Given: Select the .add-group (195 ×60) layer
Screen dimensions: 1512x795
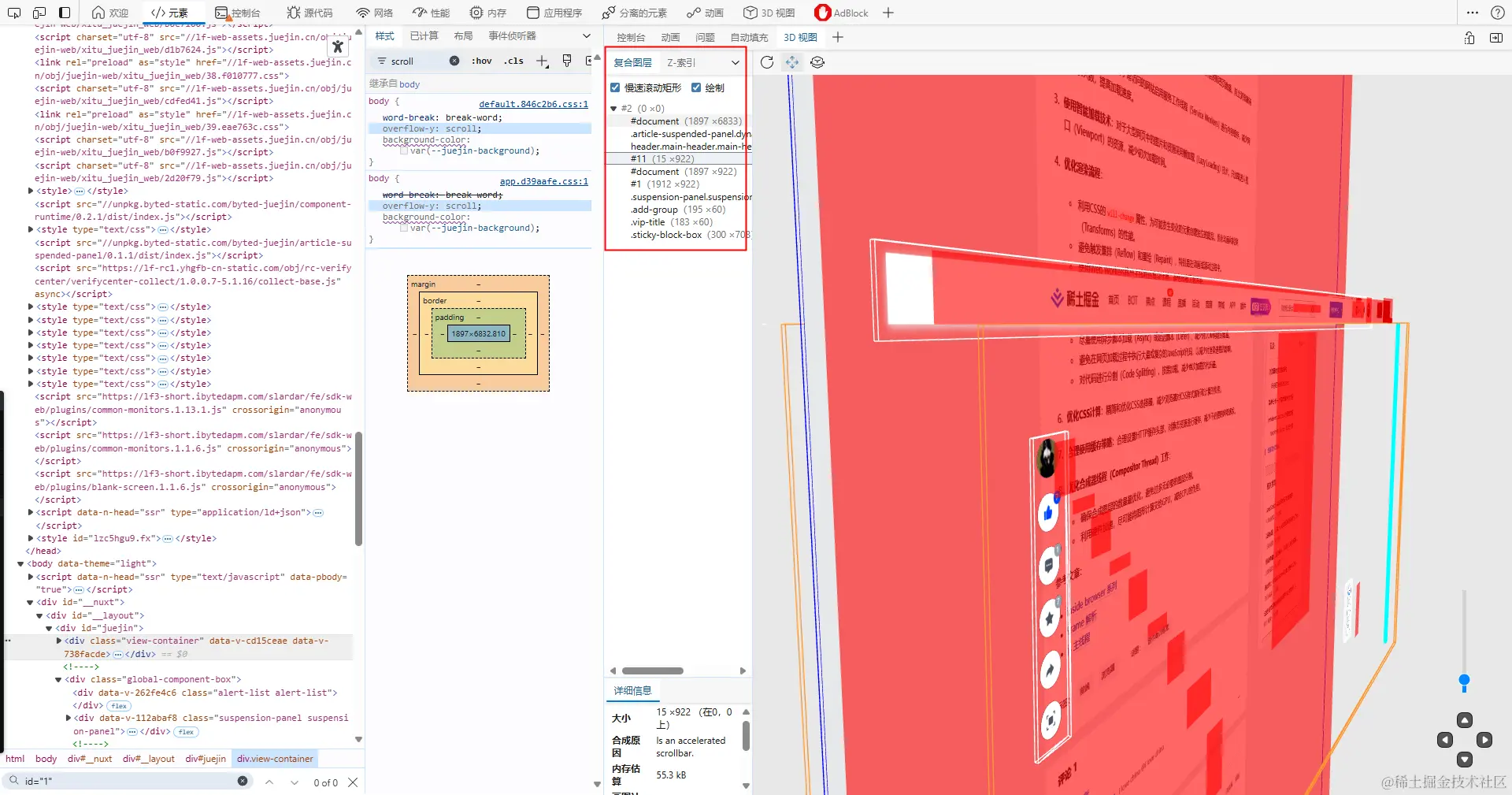Looking at the screenshot, I should coord(678,210).
